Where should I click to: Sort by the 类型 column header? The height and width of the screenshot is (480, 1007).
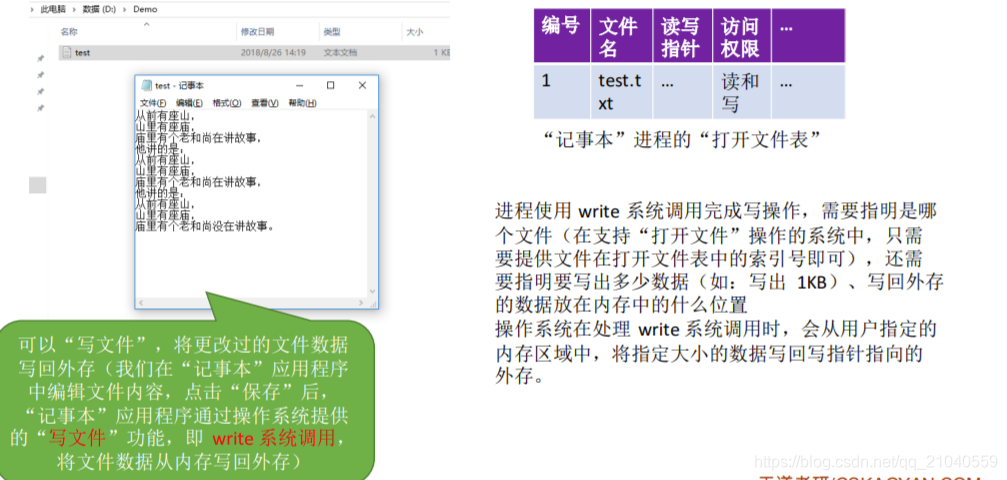(x=332, y=31)
